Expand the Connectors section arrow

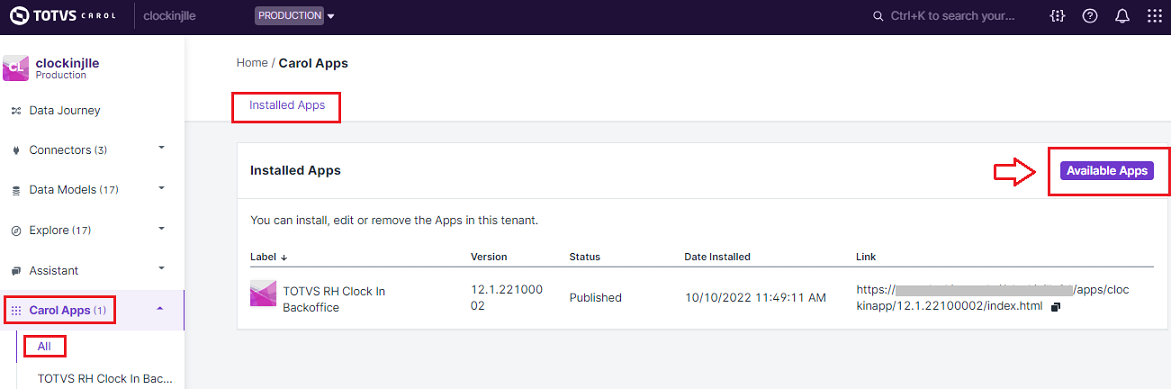click(x=161, y=147)
